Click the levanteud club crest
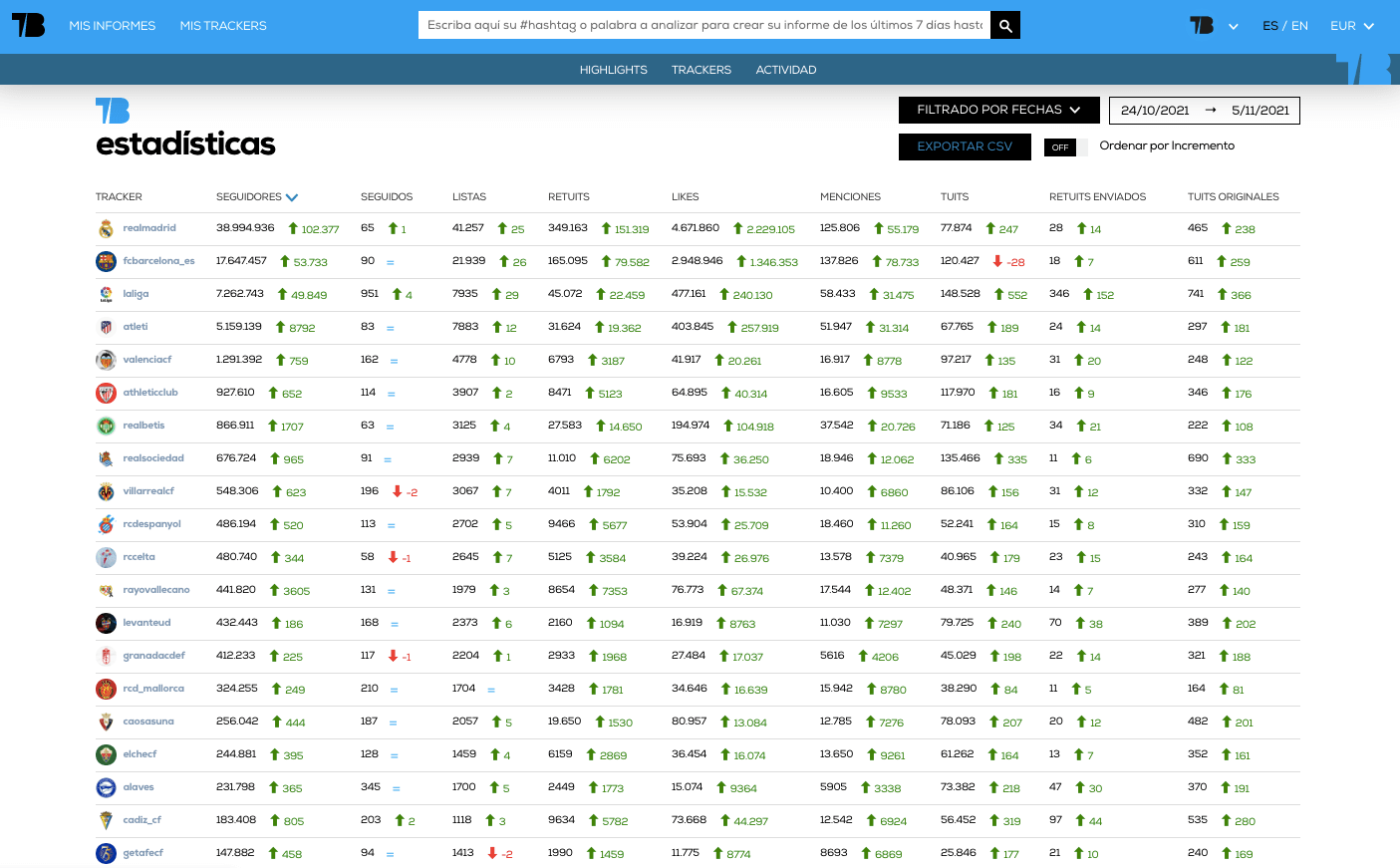This screenshot has height=868, width=1400. 106,623
